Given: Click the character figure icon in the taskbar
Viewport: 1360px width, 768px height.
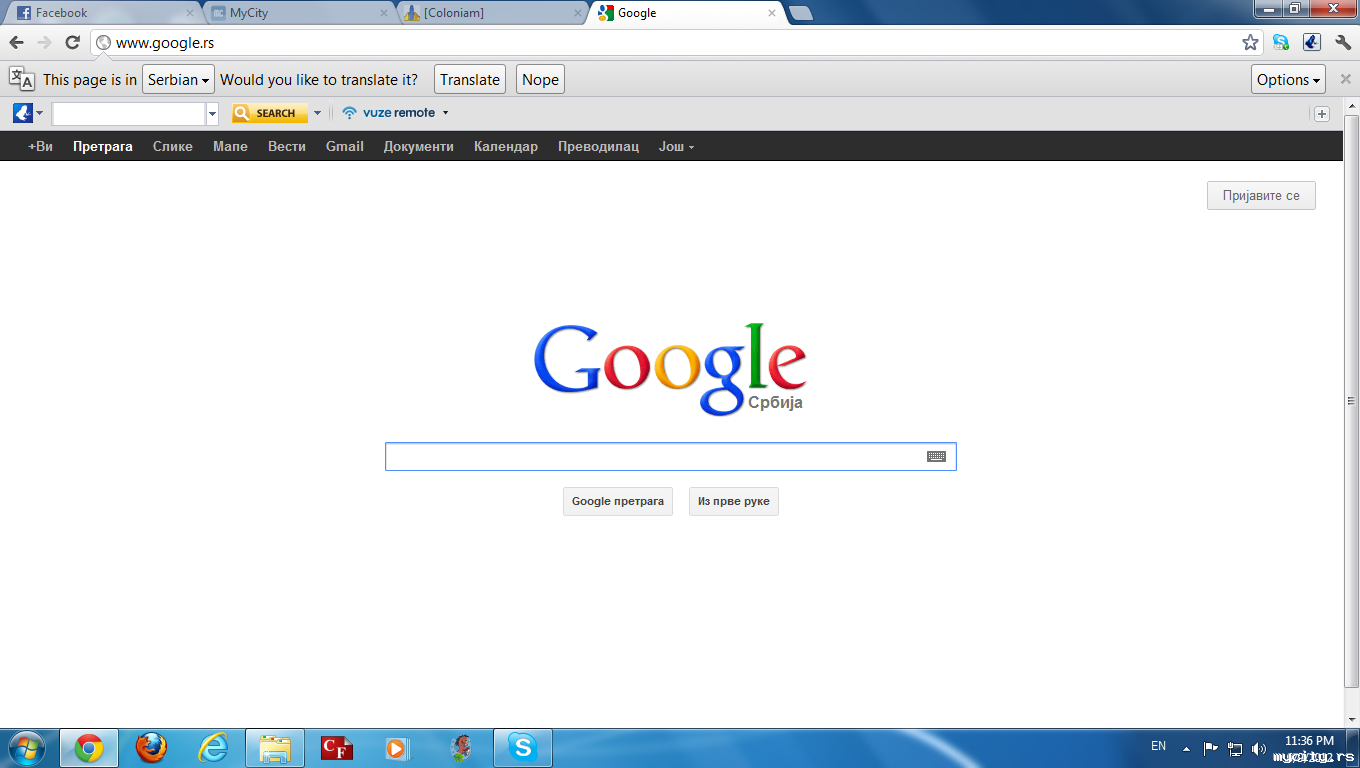Looking at the screenshot, I should click(461, 748).
